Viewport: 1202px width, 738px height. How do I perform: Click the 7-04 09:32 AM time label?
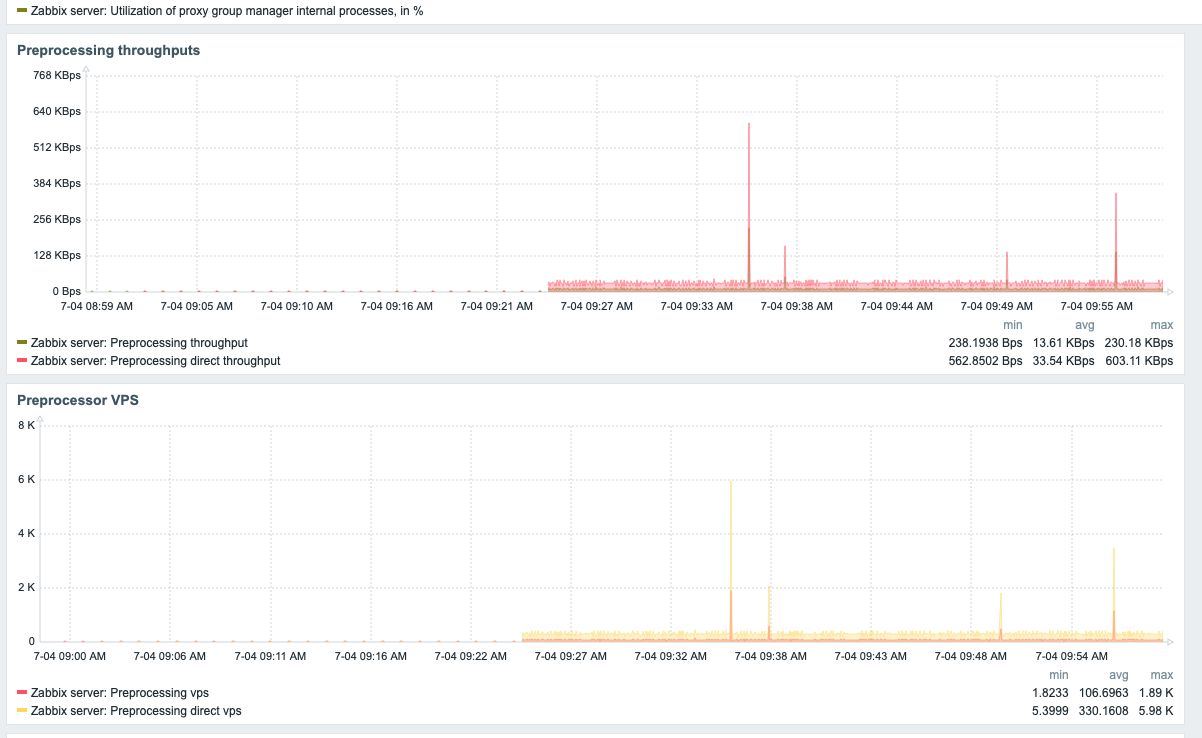(670, 657)
